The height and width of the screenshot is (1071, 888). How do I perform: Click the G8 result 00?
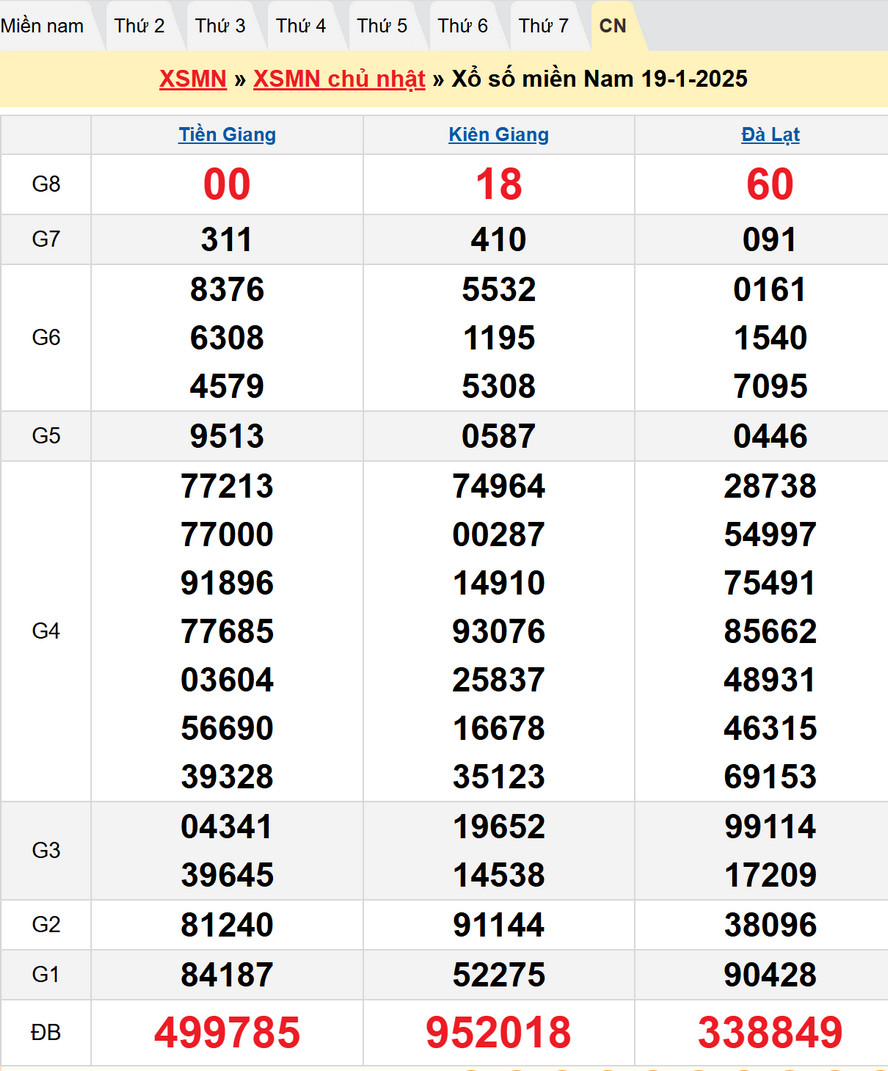coord(227,185)
